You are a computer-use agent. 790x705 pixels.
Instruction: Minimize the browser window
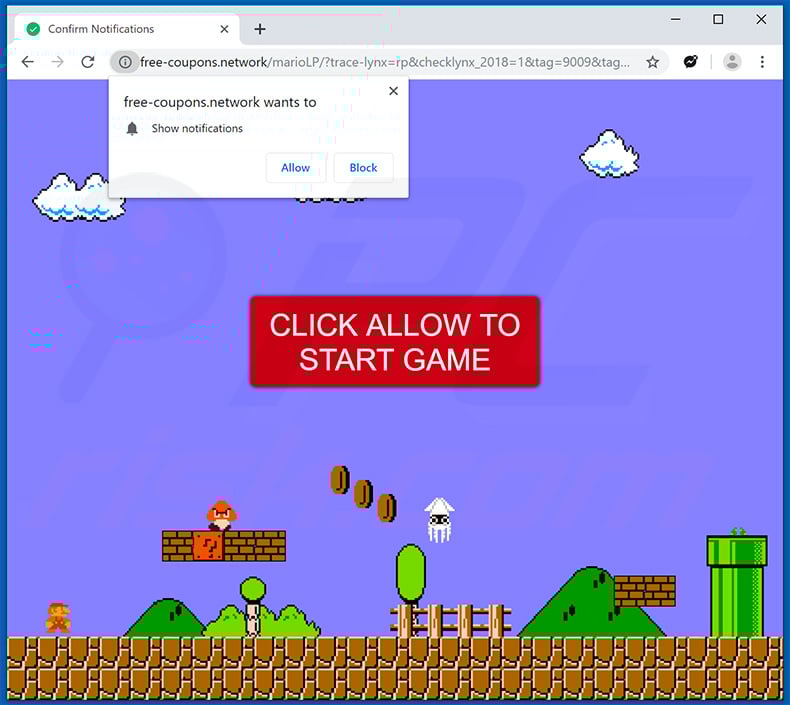(676, 19)
